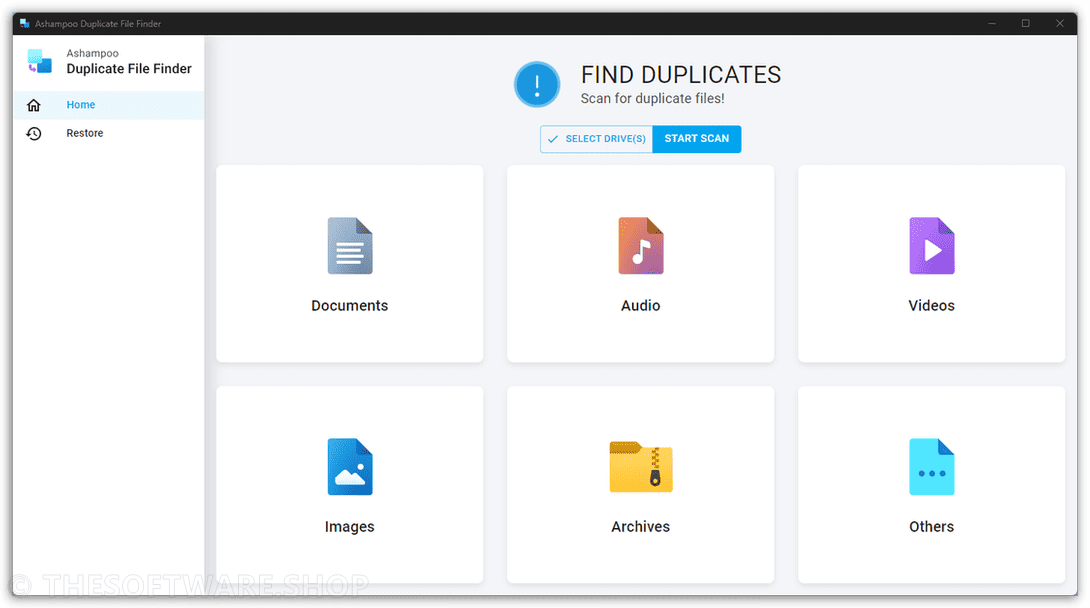Click the blue exclamation info icon

(x=537, y=85)
